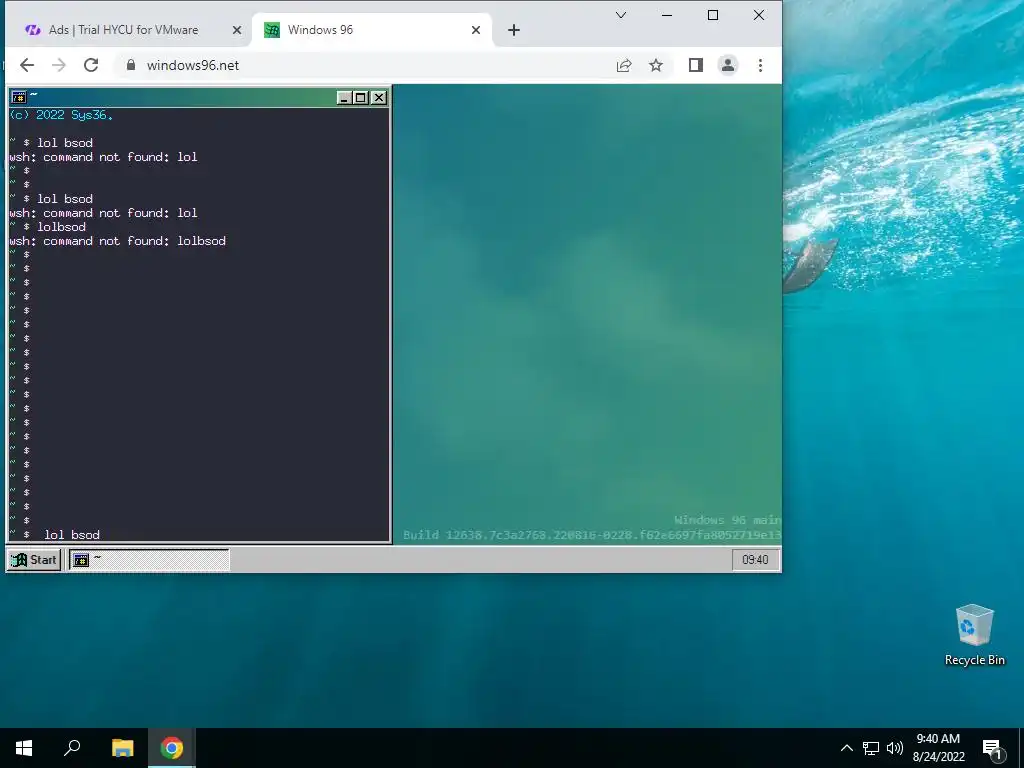The image size is (1024, 768).
Task: Show hidden system tray icons
Action: (x=846, y=748)
